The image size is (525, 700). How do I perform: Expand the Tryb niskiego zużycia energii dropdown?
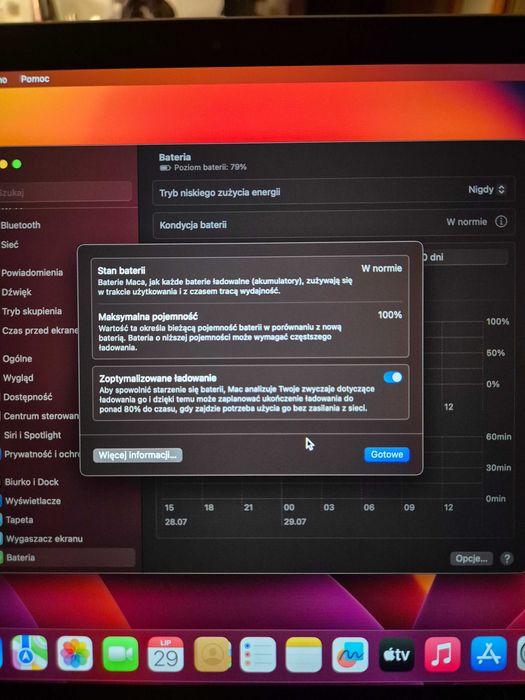coord(487,190)
